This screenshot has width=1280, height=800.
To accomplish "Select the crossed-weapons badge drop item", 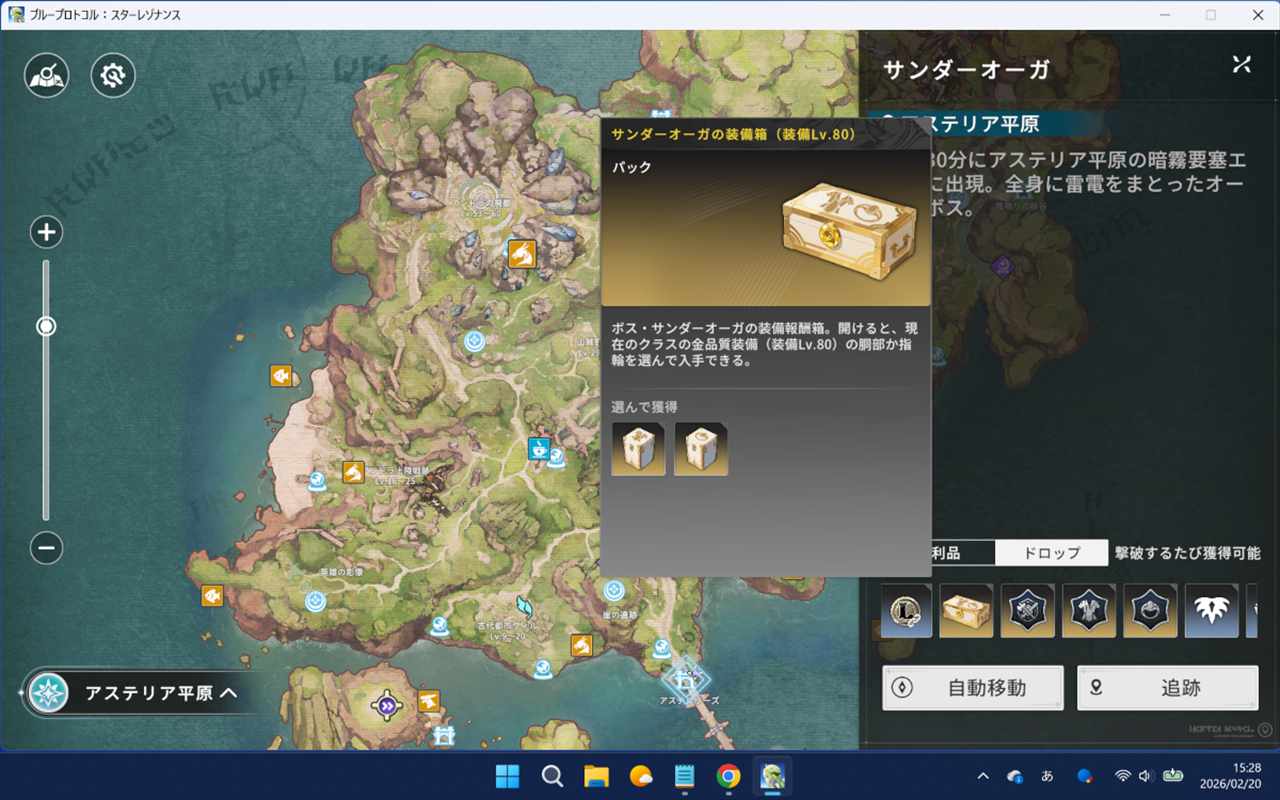I will click(1028, 611).
